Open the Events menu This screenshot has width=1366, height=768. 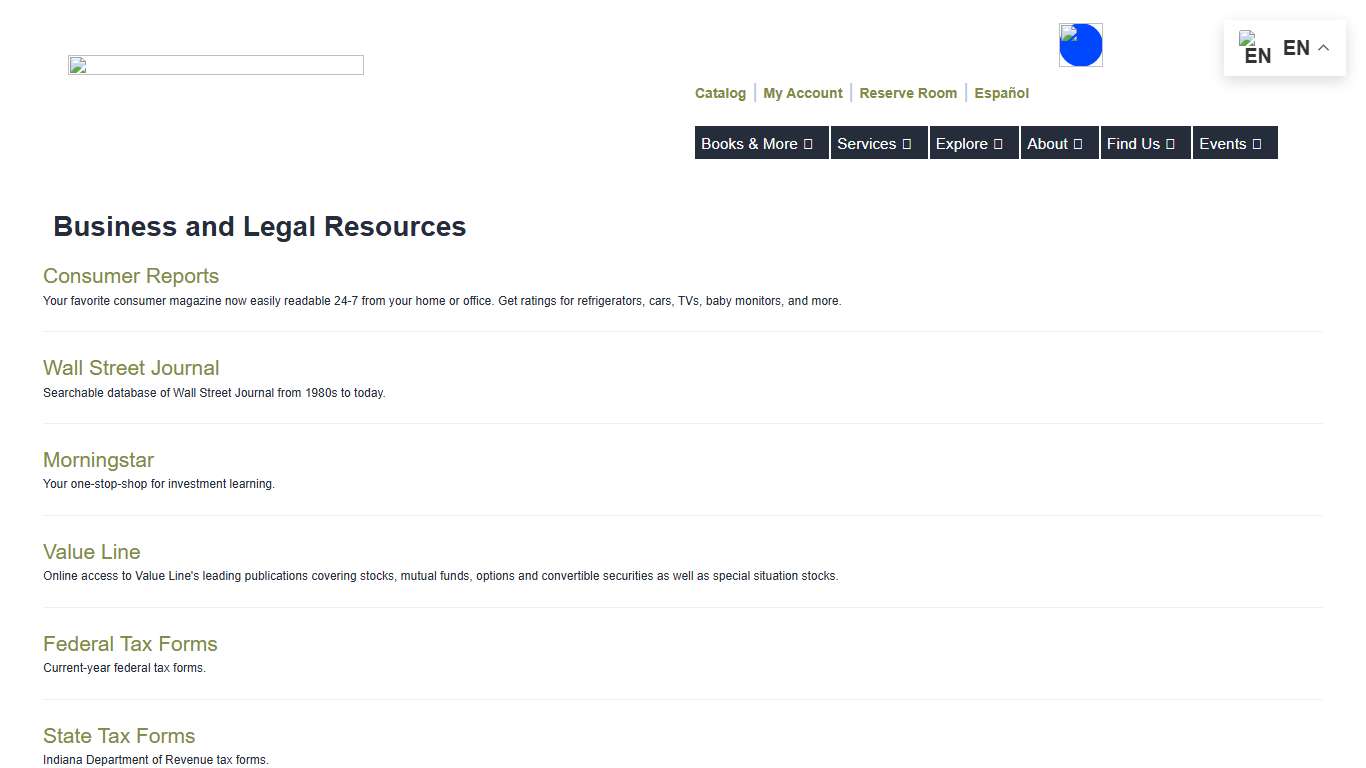click(x=1234, y=143)
